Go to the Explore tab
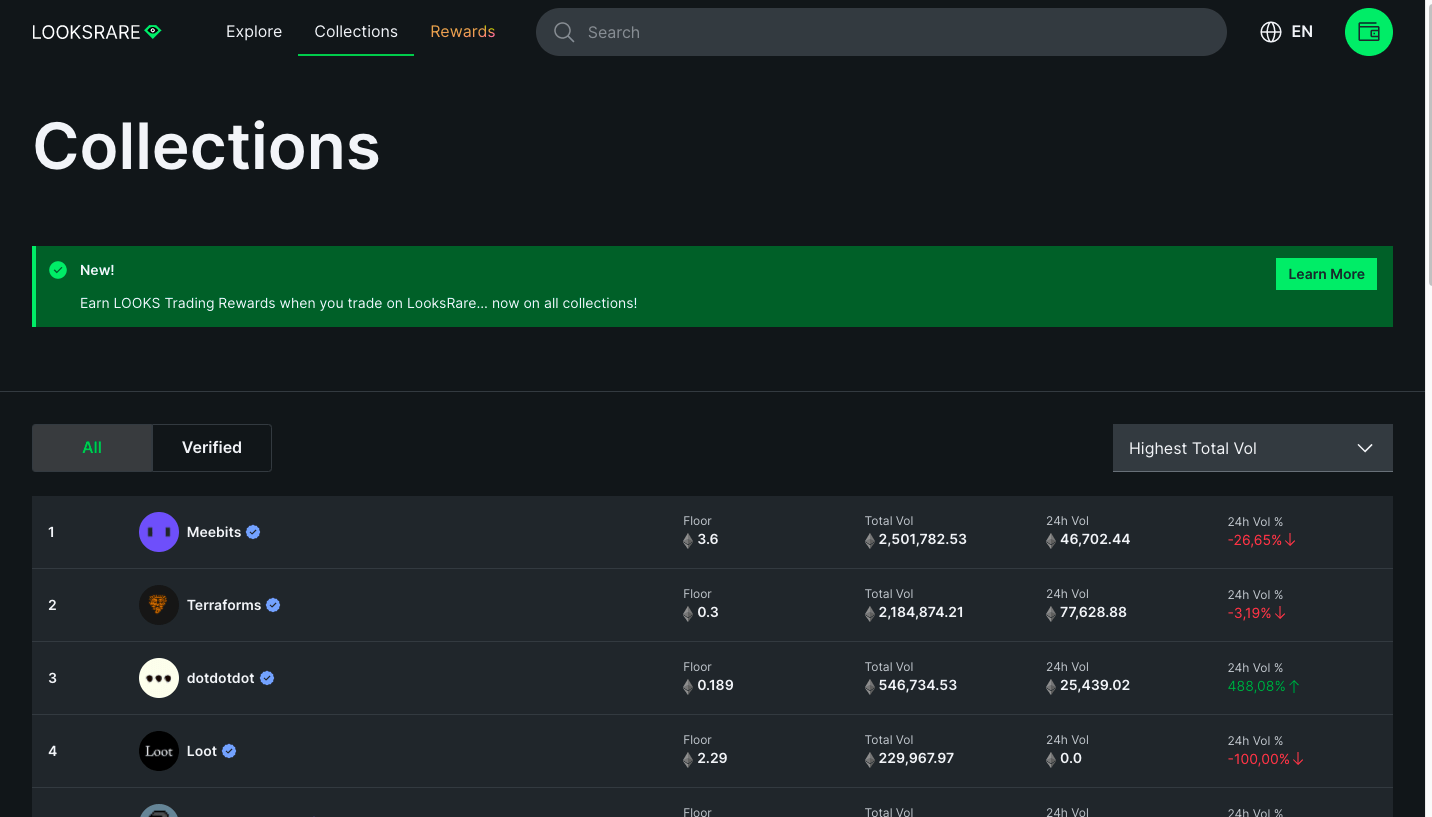Screen dimensions: 1432x817 (254, 32)
